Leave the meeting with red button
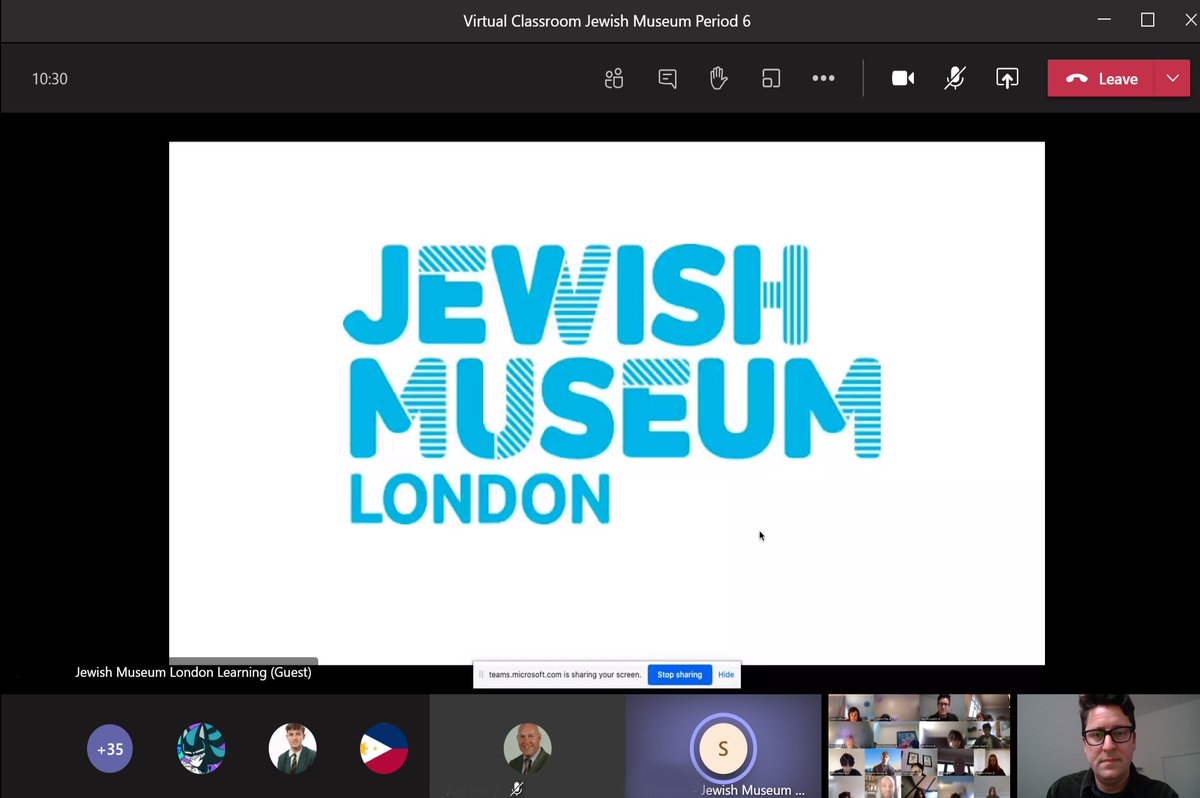The height and width of the screenshot is (798, 1200). tap(1101, 79)
